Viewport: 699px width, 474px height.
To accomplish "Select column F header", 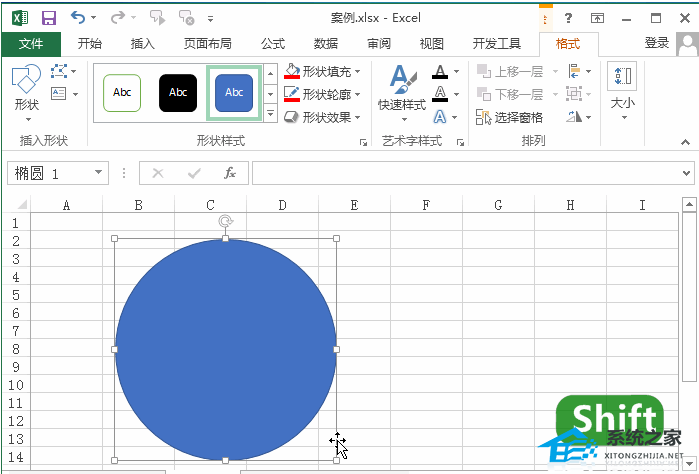I will click(426, 205).
